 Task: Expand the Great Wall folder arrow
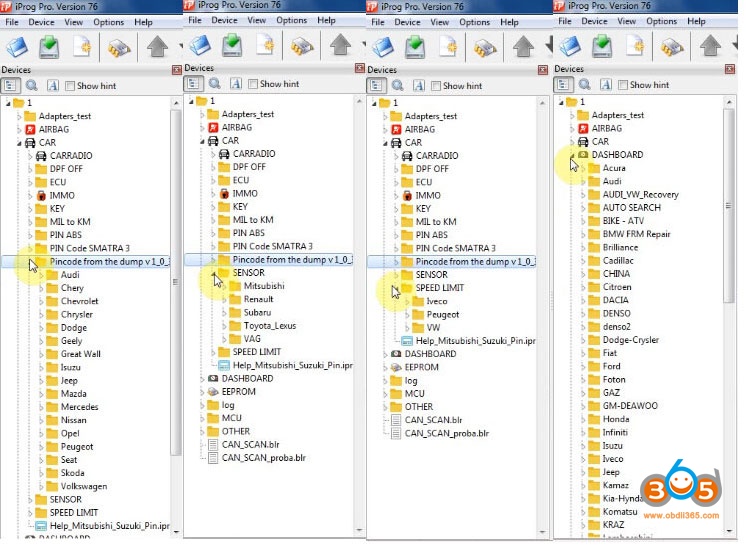[41, 354]
